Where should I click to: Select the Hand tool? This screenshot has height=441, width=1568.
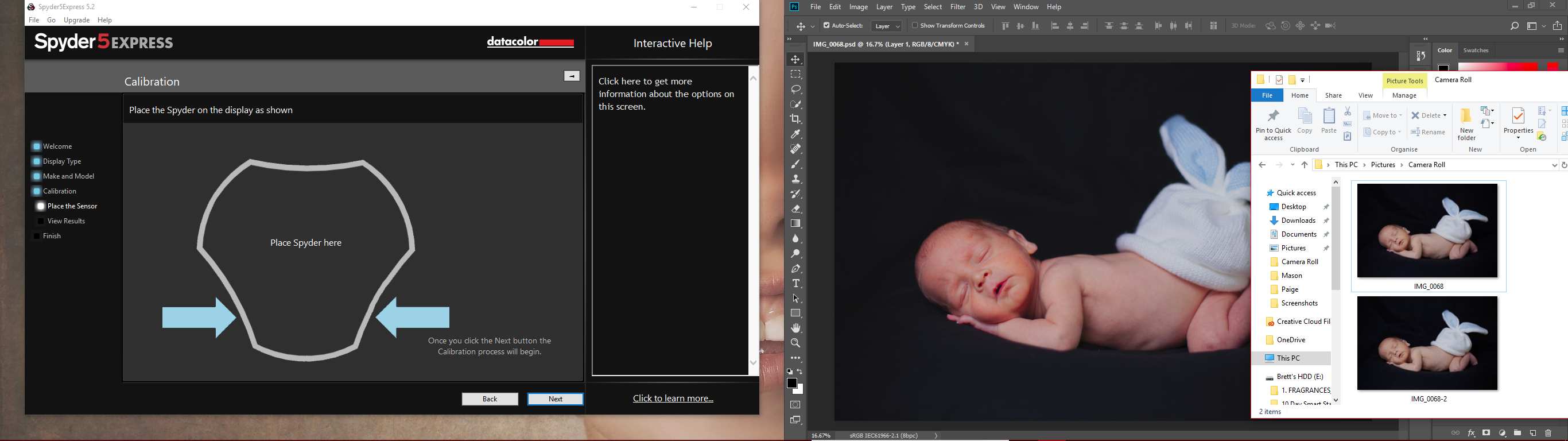pos(795,328)
